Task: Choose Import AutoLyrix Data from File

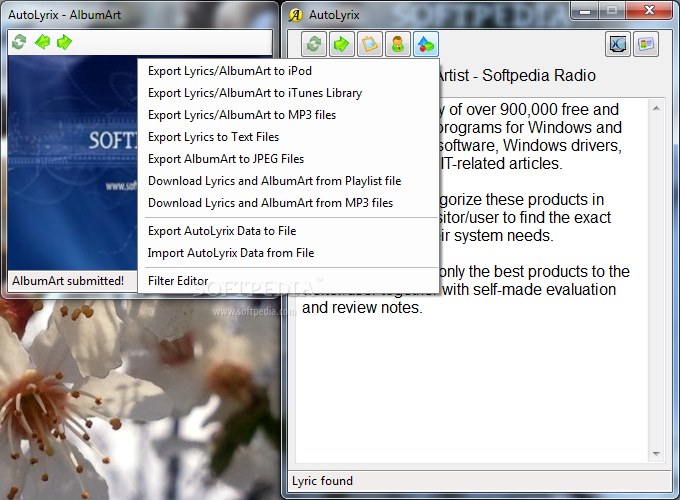Action: pos(288,253)
